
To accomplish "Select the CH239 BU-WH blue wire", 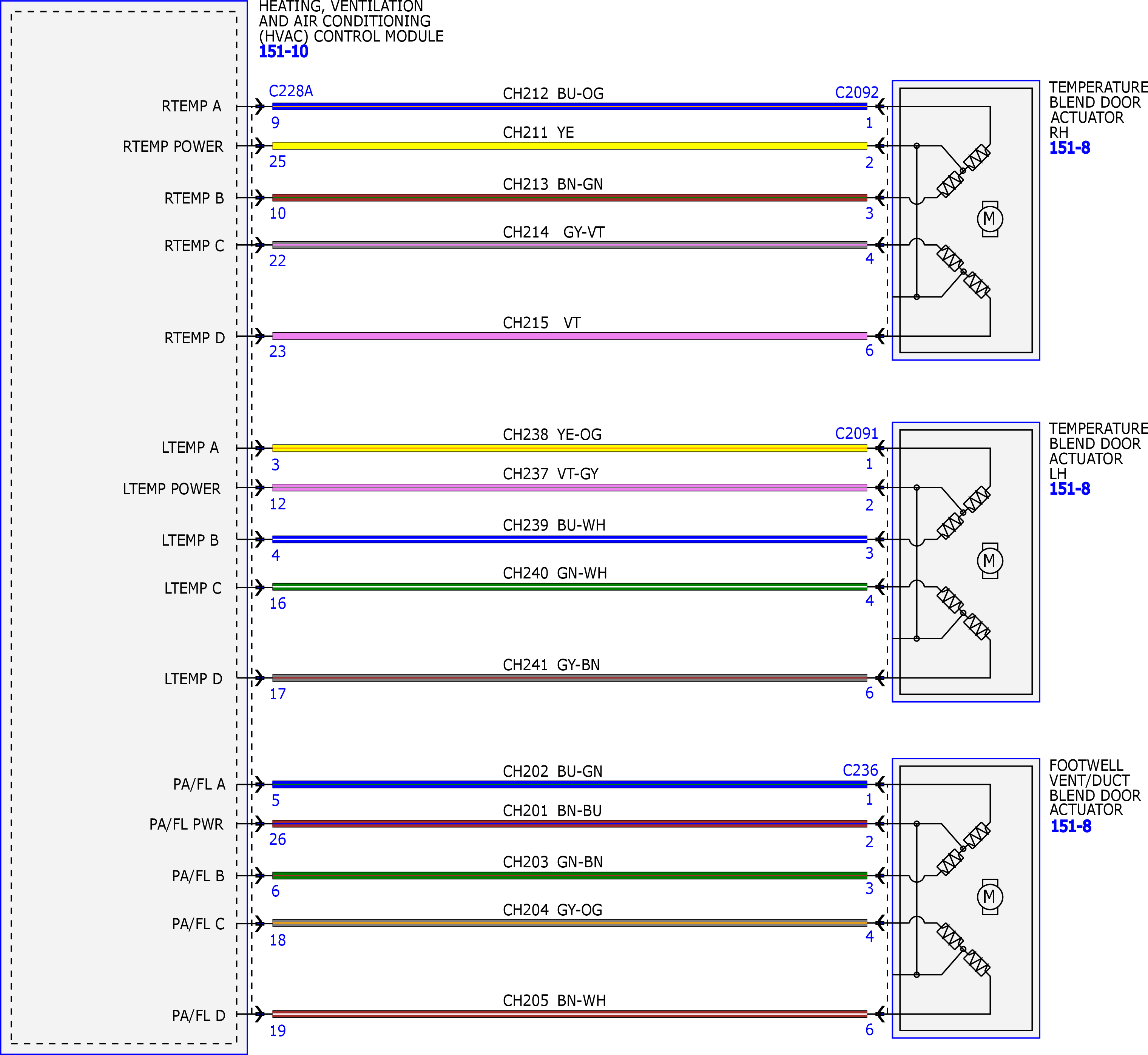I will (x=570, y=540).
